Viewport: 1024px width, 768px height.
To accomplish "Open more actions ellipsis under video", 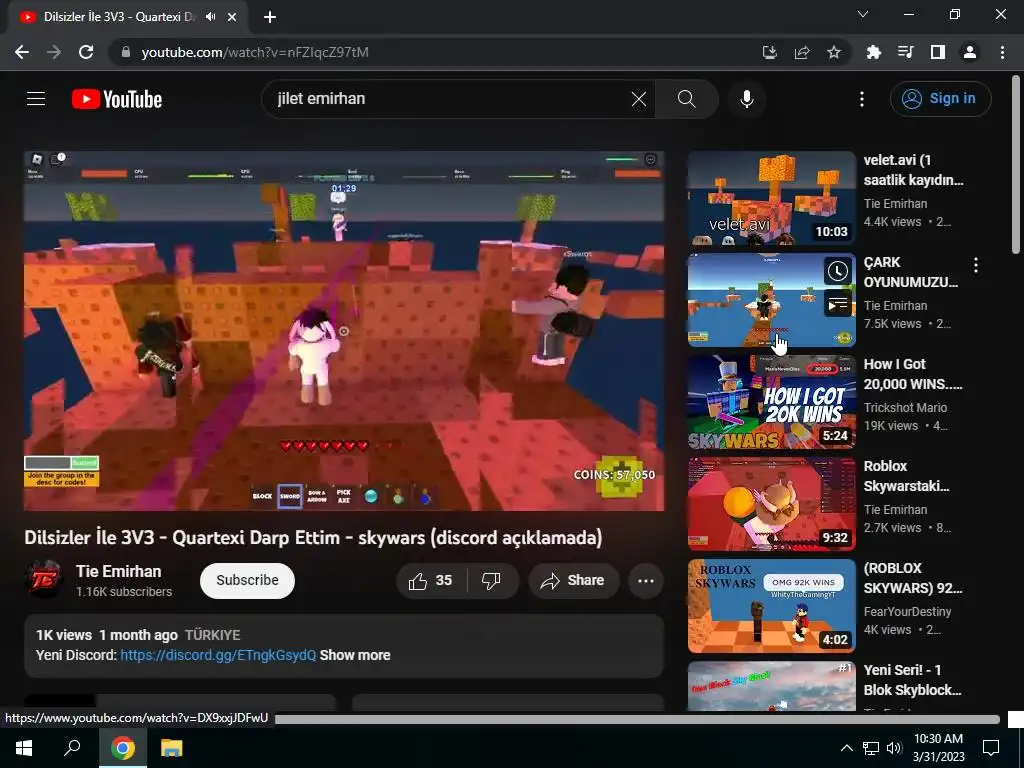I will tap(646, 581).
